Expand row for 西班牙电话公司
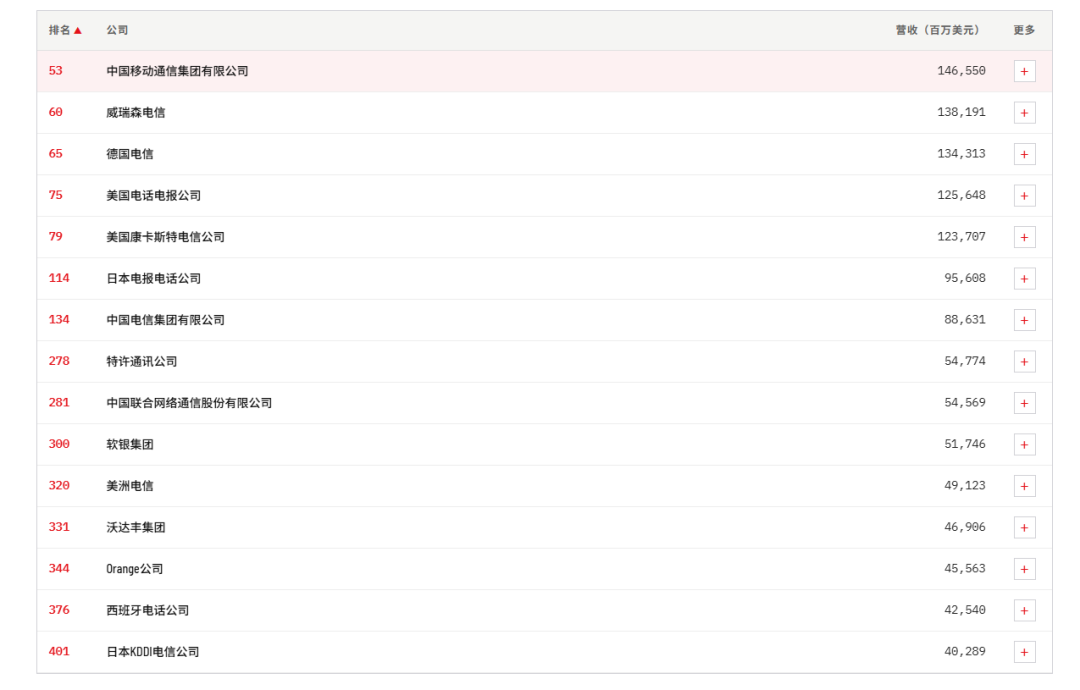This screenshot has width=1080, height=690. [1024, 610]
